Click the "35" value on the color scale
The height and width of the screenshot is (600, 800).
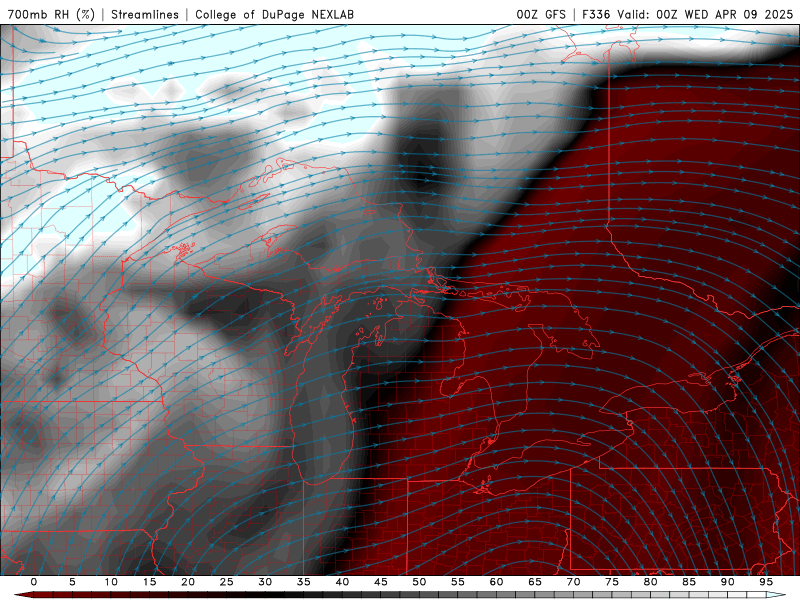[304, 582]
